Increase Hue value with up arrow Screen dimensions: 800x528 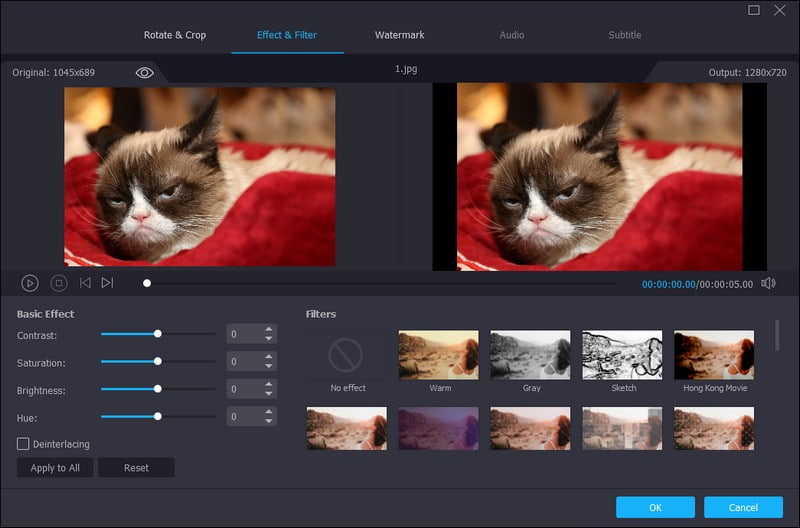click(269, 411)
